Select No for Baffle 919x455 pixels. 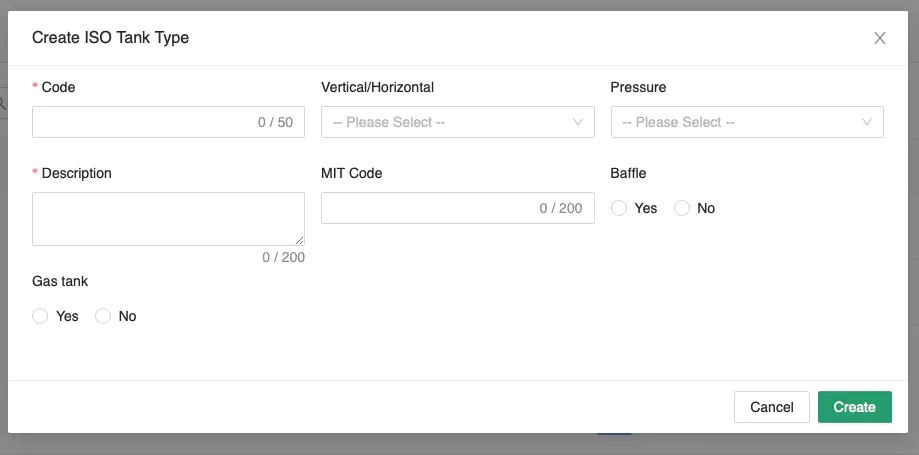[x=682, y=208]
